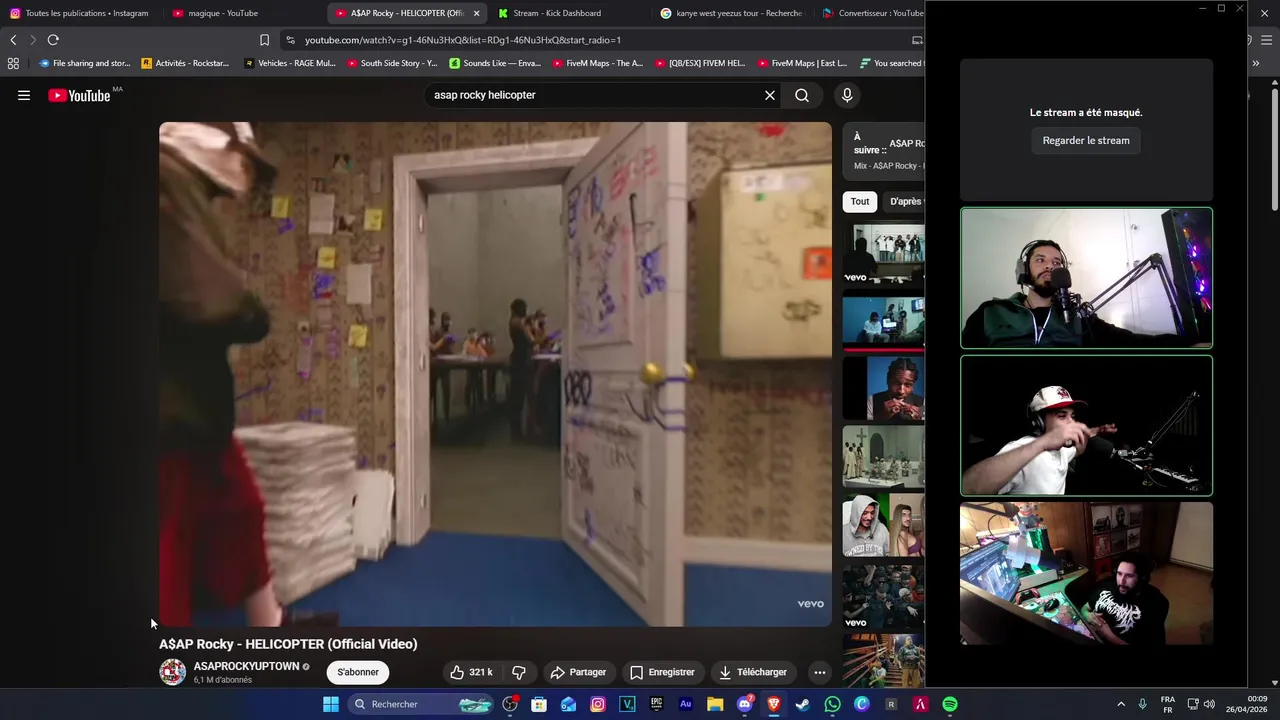Open the clock showing 00:09
This screenshot has width=1280, height=720.
1247,704
